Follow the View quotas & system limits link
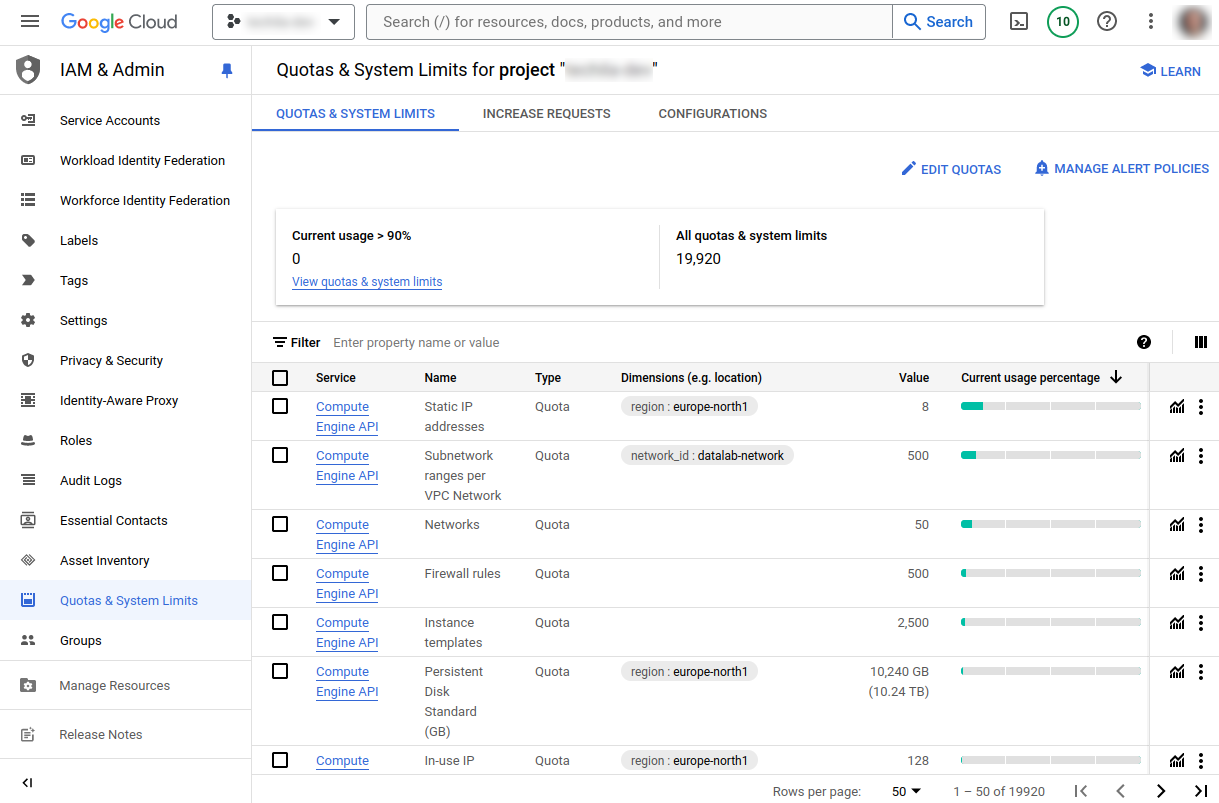 pyautogui.click(x=367, y=282)
